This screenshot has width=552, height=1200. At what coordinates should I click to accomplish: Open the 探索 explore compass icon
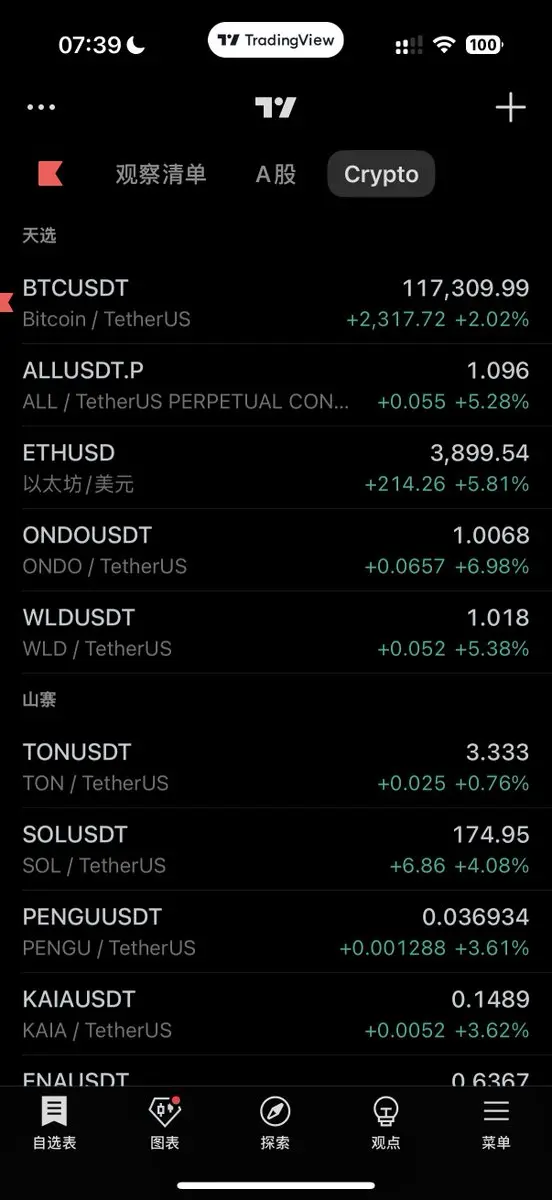click(x=275, y=1122)
